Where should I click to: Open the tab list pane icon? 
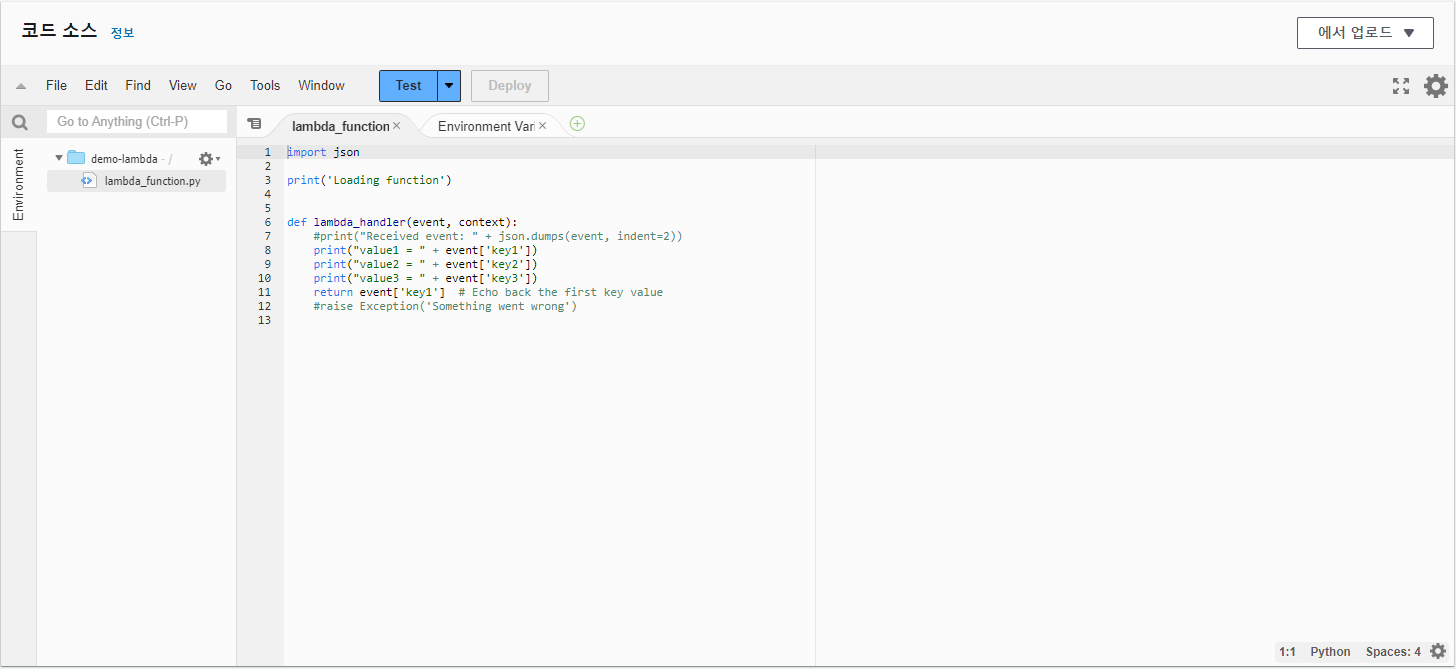click(x=254, y=123)
